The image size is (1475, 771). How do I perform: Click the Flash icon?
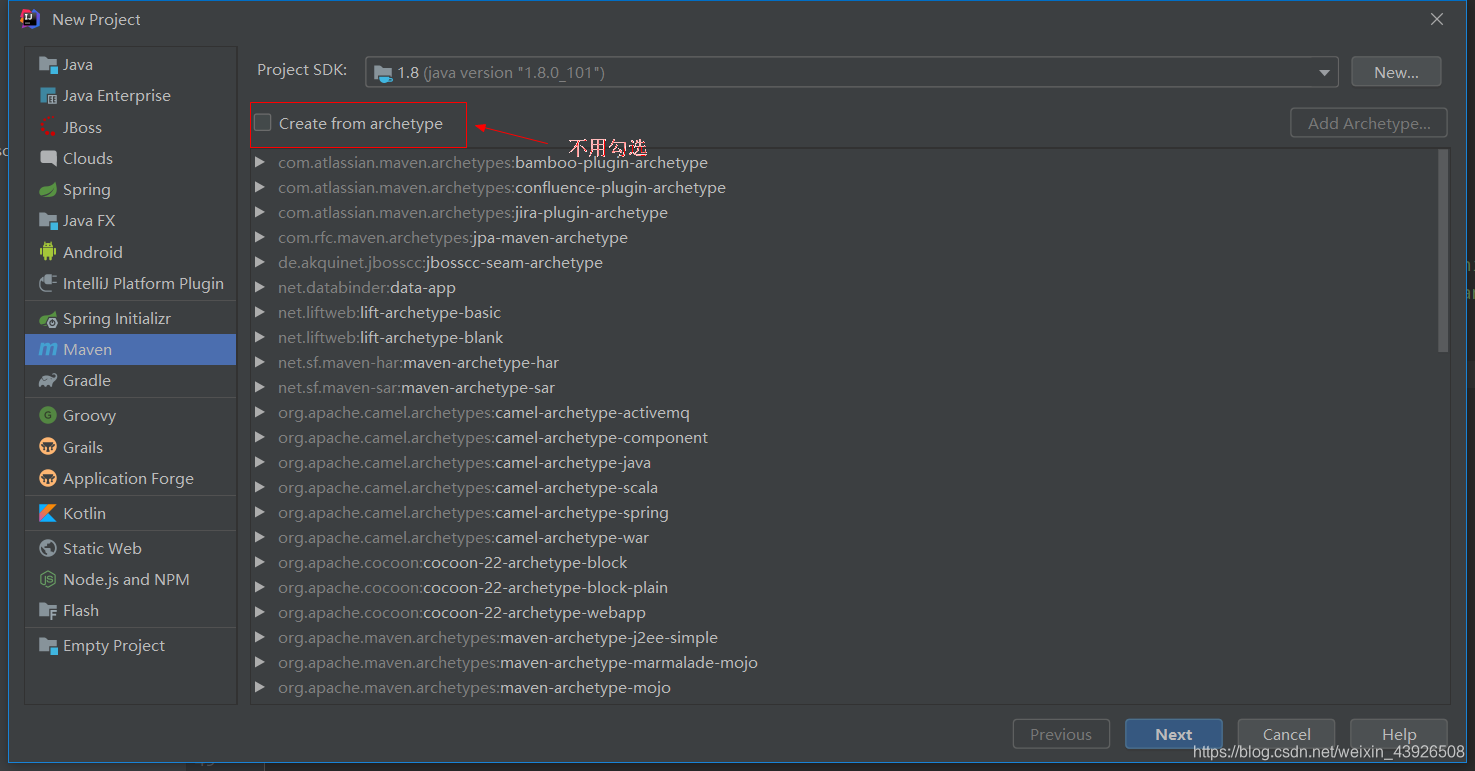48,611
